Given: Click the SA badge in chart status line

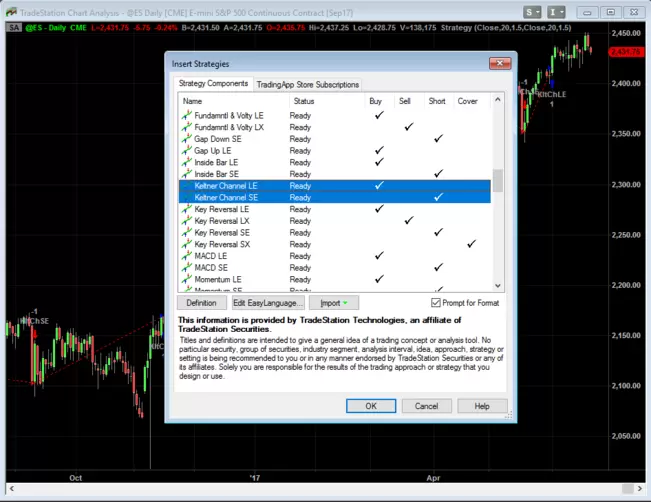Looking at the screenshot, I should coord(14,28).
